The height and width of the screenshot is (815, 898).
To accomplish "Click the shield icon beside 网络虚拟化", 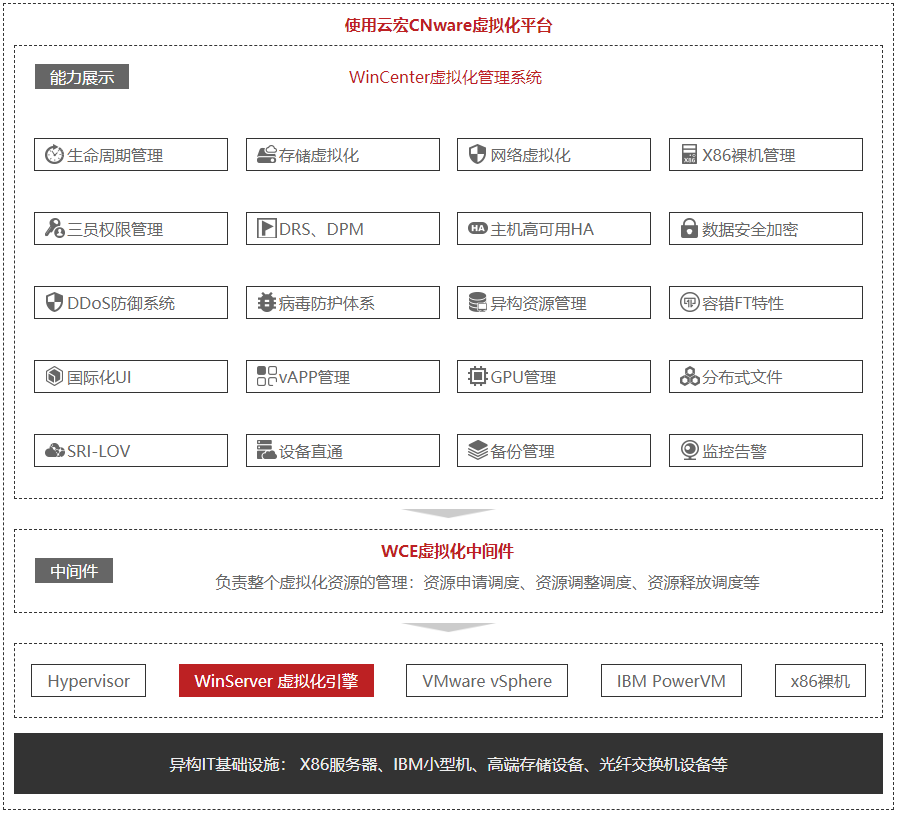I will (x=477, y=155).
